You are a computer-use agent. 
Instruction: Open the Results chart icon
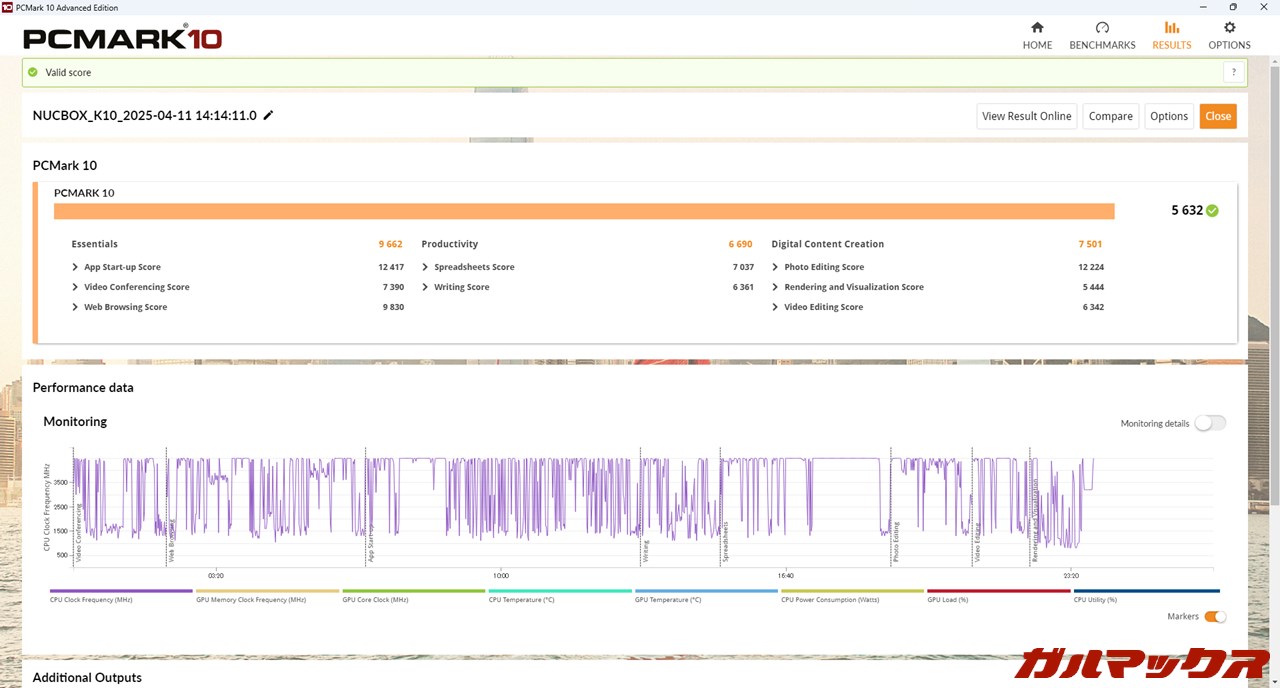pos(1171,28)
